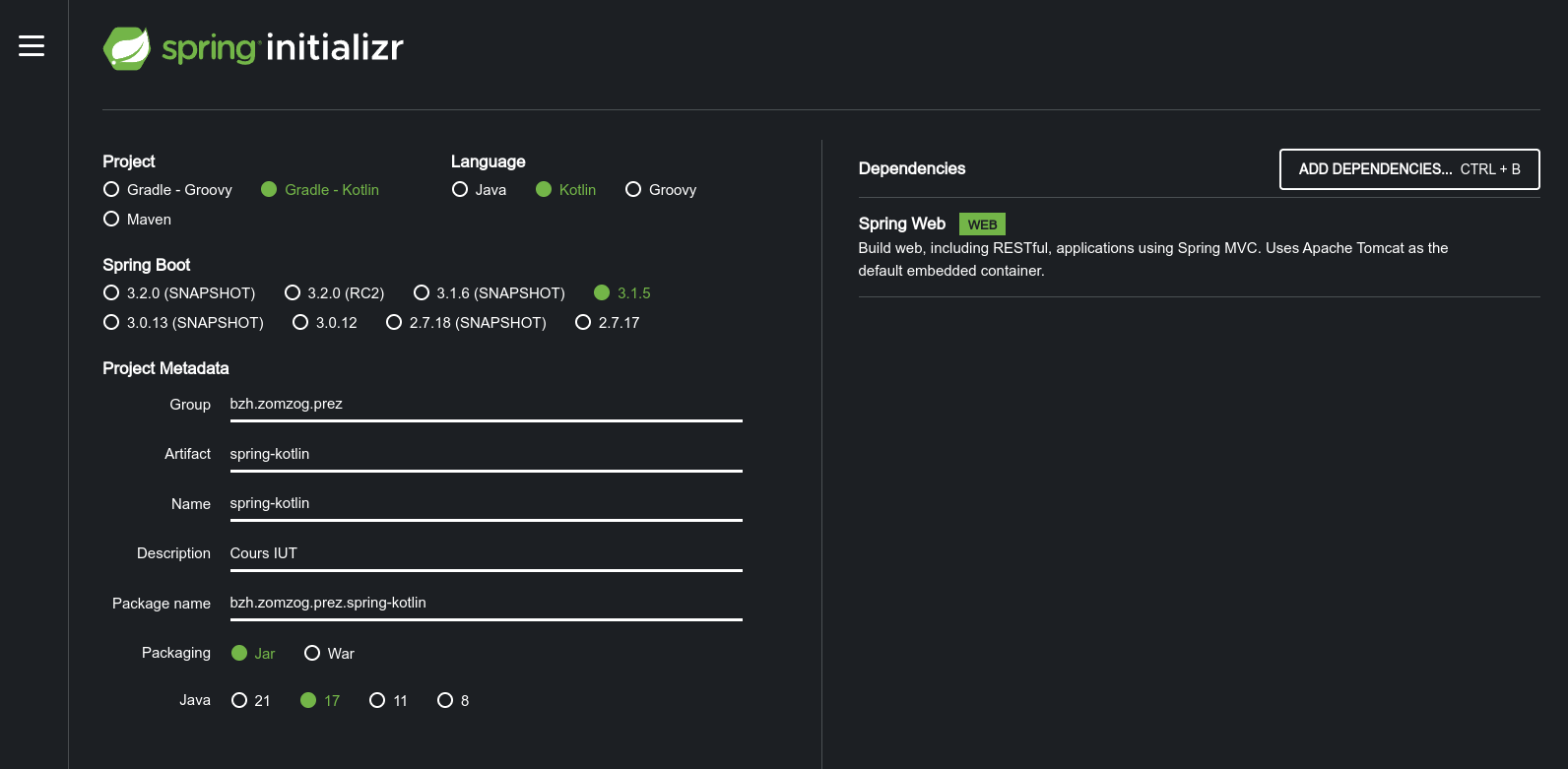Click the Description label
Screen dimensions: 1568x769
(173, 553)
